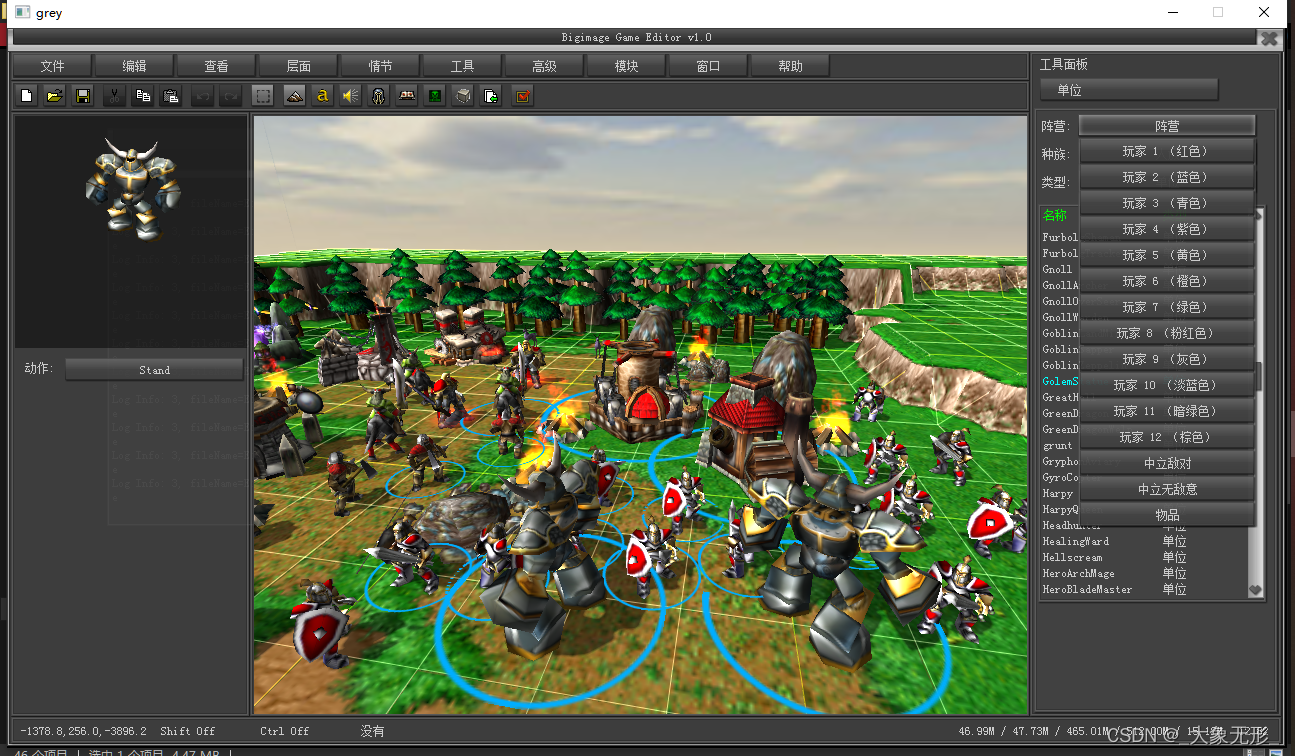The image size is (1295, 756).
Task: Select Gnoll in the unit list
Action: 1058,269
